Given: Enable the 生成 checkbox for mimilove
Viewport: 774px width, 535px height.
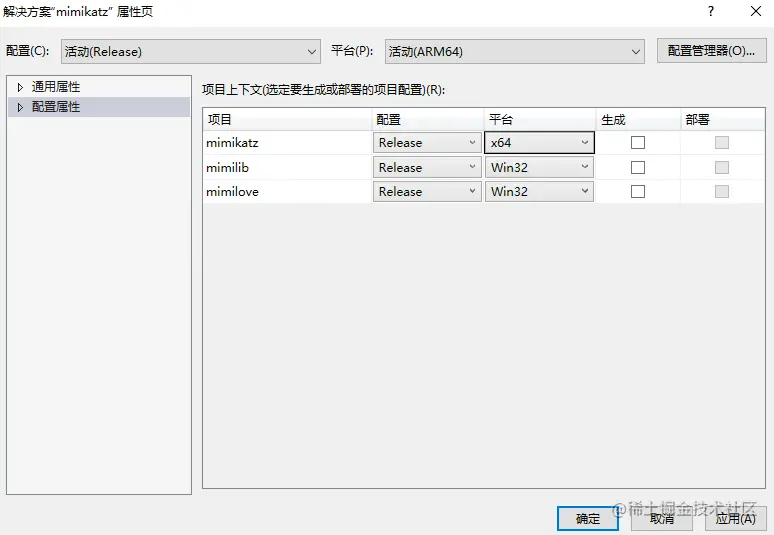Looking at the screenshot, I should [638, 191].
